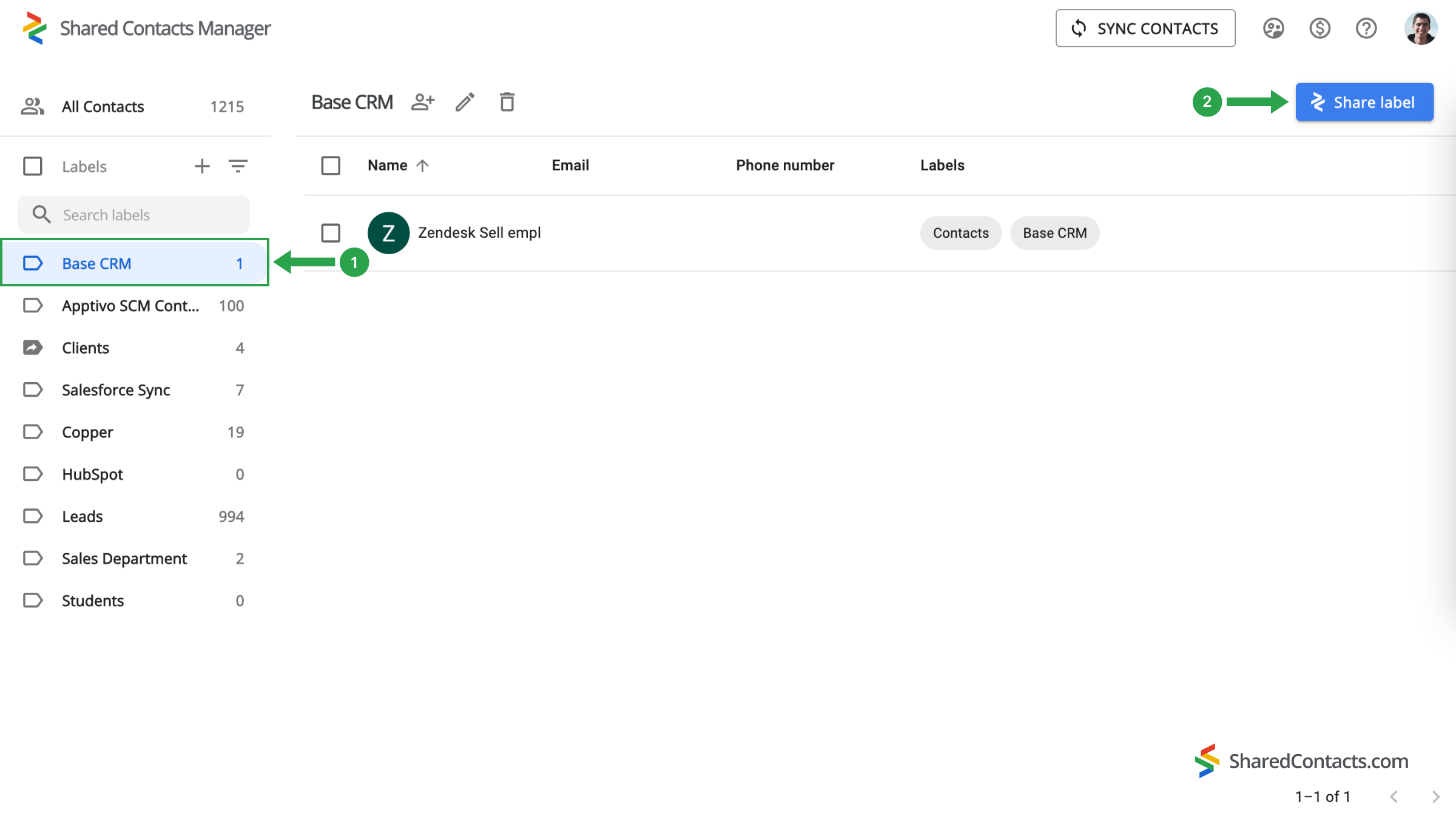The height and width of the screenshot is (819, 1456).
Task: Delete the Base CRM label trash icon
Action: 507,102
